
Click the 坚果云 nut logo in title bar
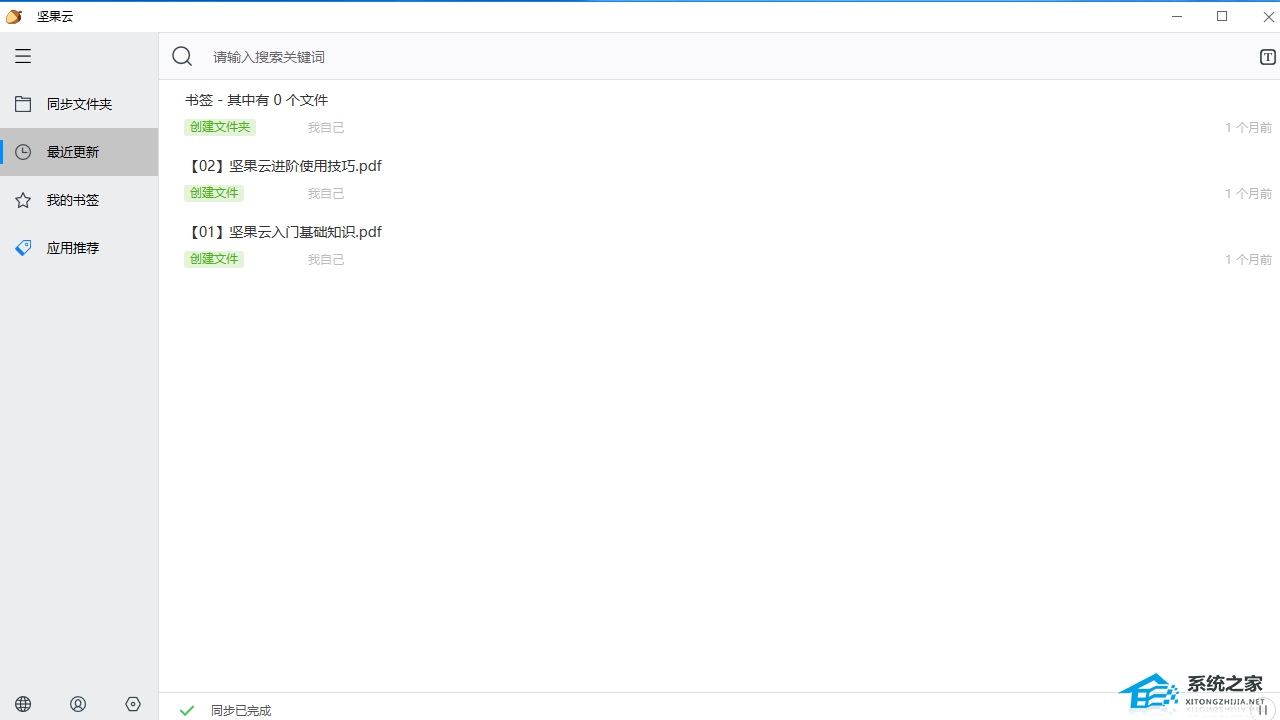point(14,16)
